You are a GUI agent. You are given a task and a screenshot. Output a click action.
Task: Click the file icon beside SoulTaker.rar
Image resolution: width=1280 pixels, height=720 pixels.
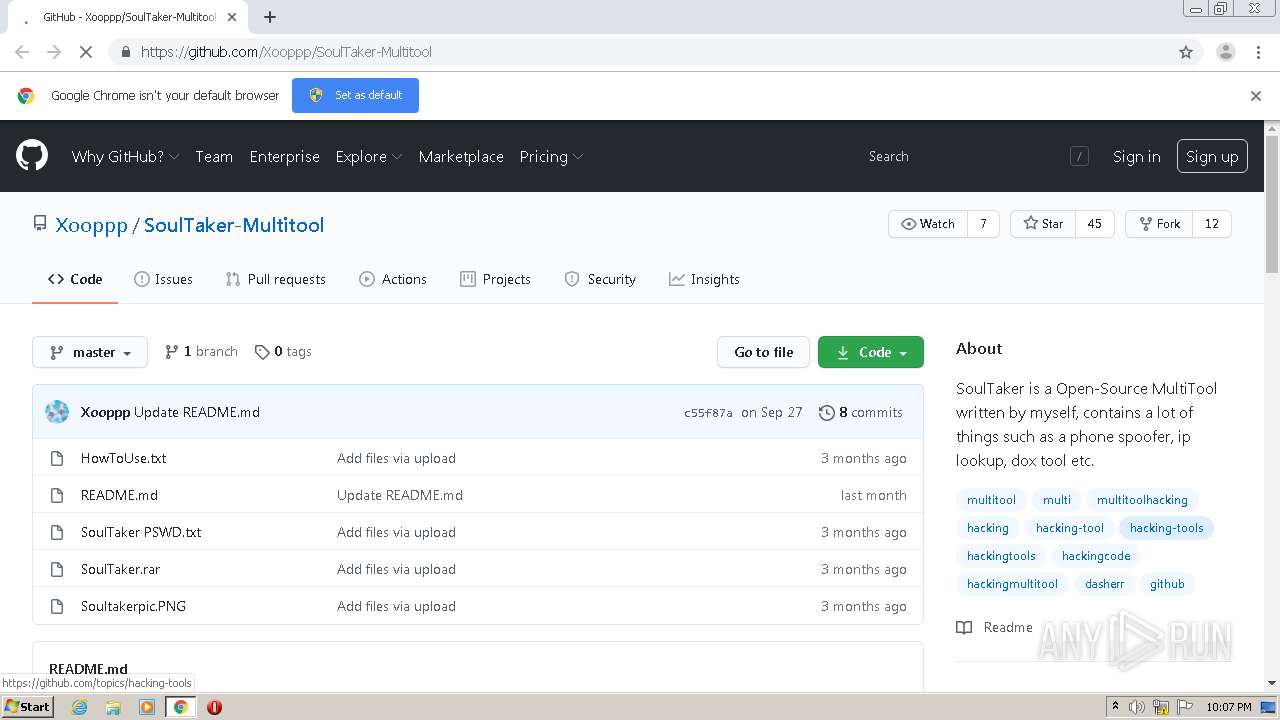click(x=57, y=569)
